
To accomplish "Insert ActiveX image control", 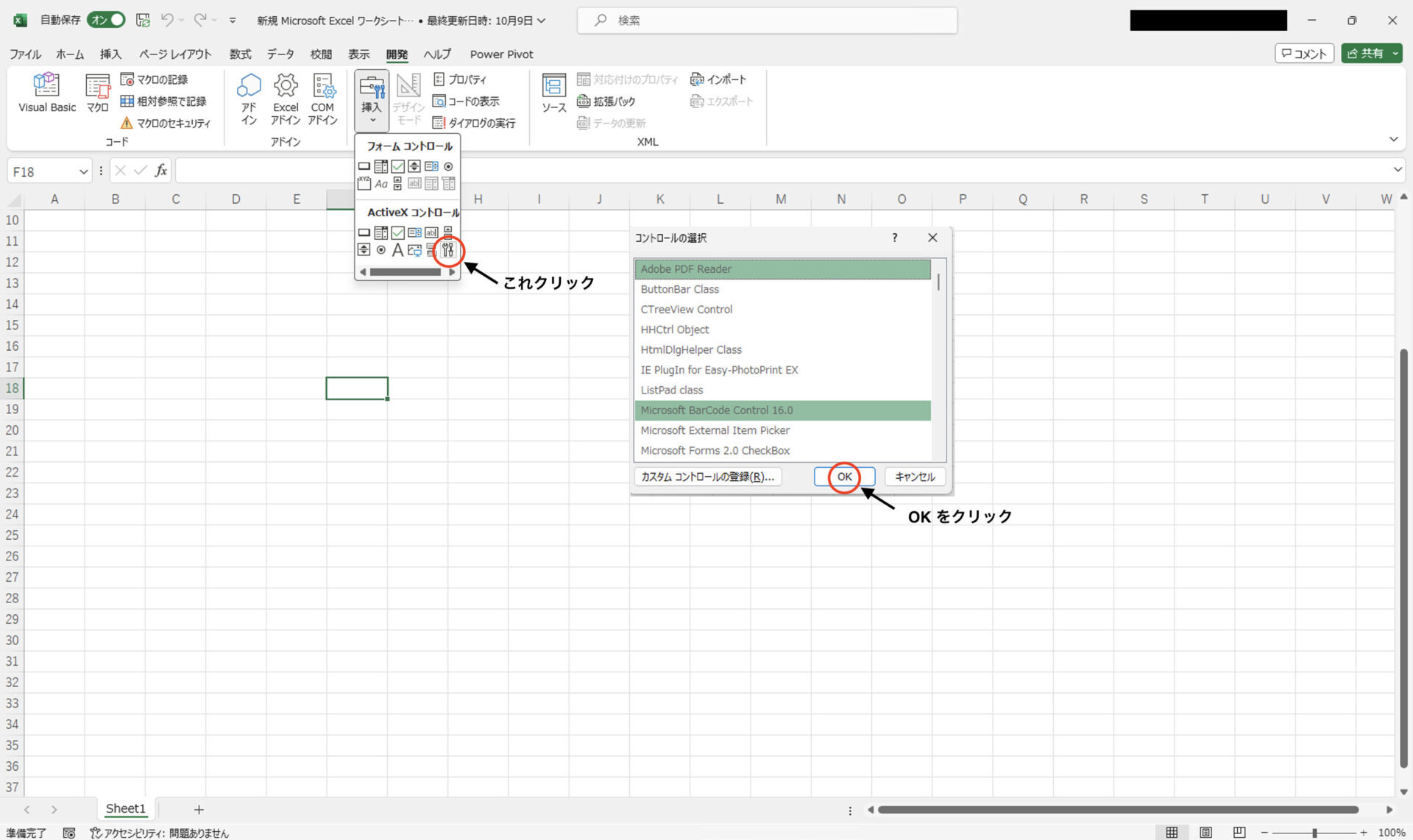I will pos(414,250).
